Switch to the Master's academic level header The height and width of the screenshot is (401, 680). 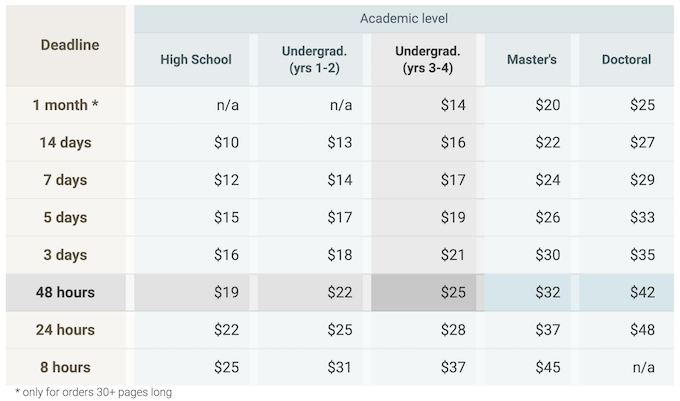pyautogui.click(x=533, y=60)
